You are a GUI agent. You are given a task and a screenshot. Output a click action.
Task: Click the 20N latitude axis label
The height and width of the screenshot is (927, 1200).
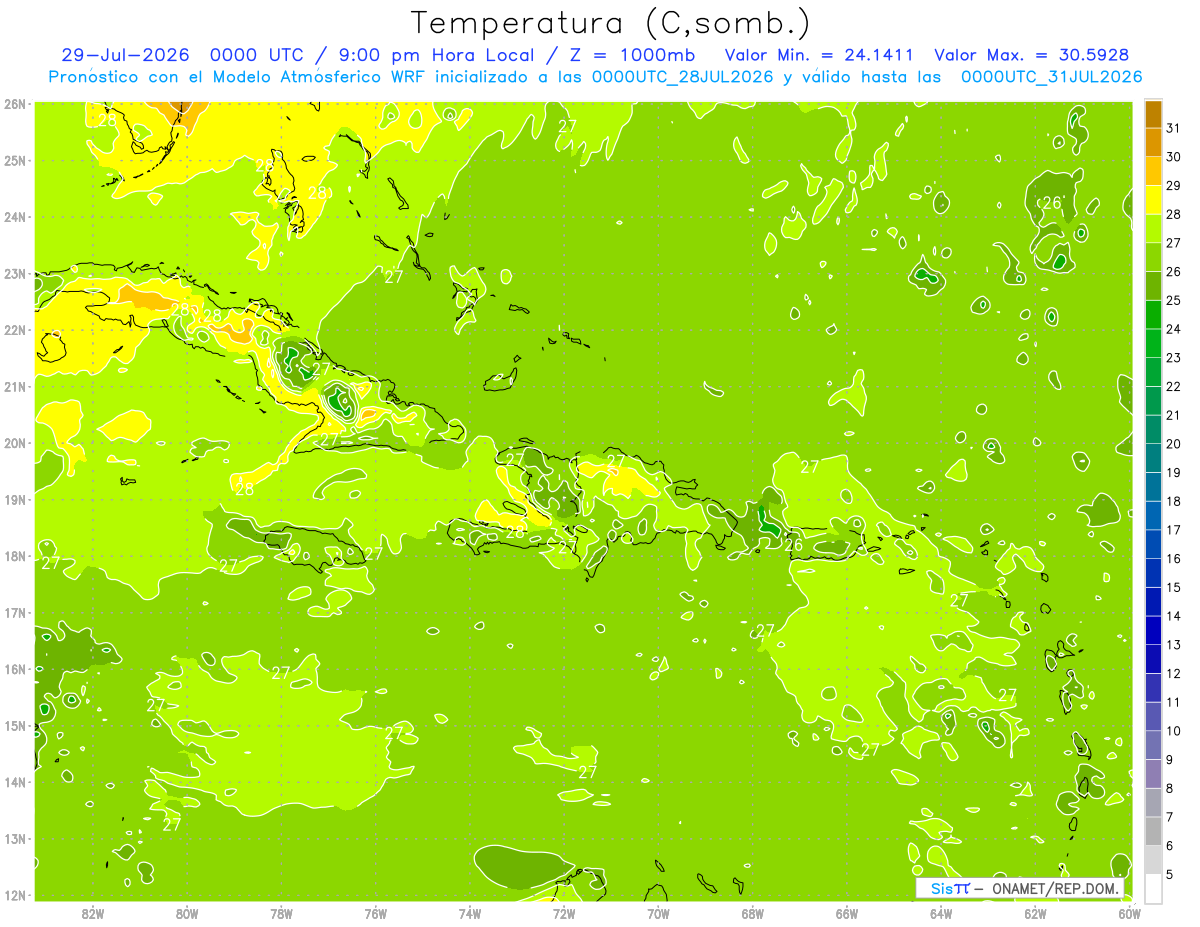coord(14,442)
